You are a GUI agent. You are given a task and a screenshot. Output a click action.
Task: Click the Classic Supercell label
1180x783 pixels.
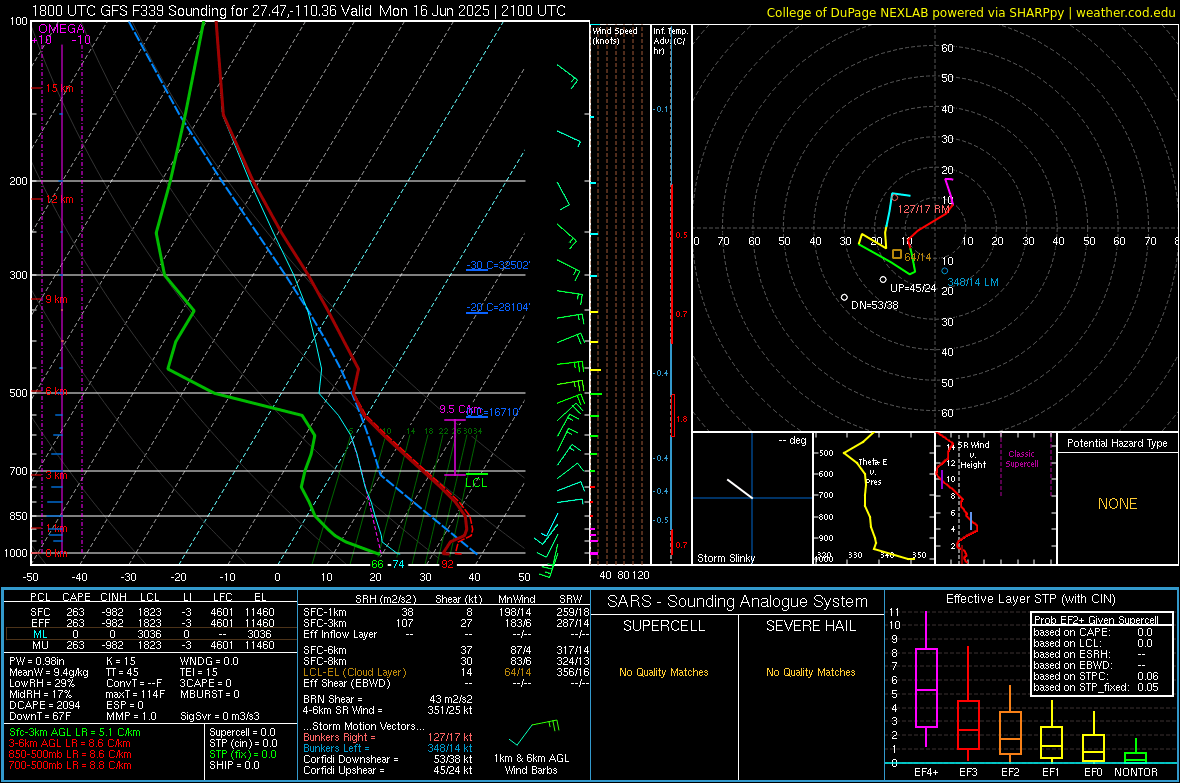click(1021, 459)
